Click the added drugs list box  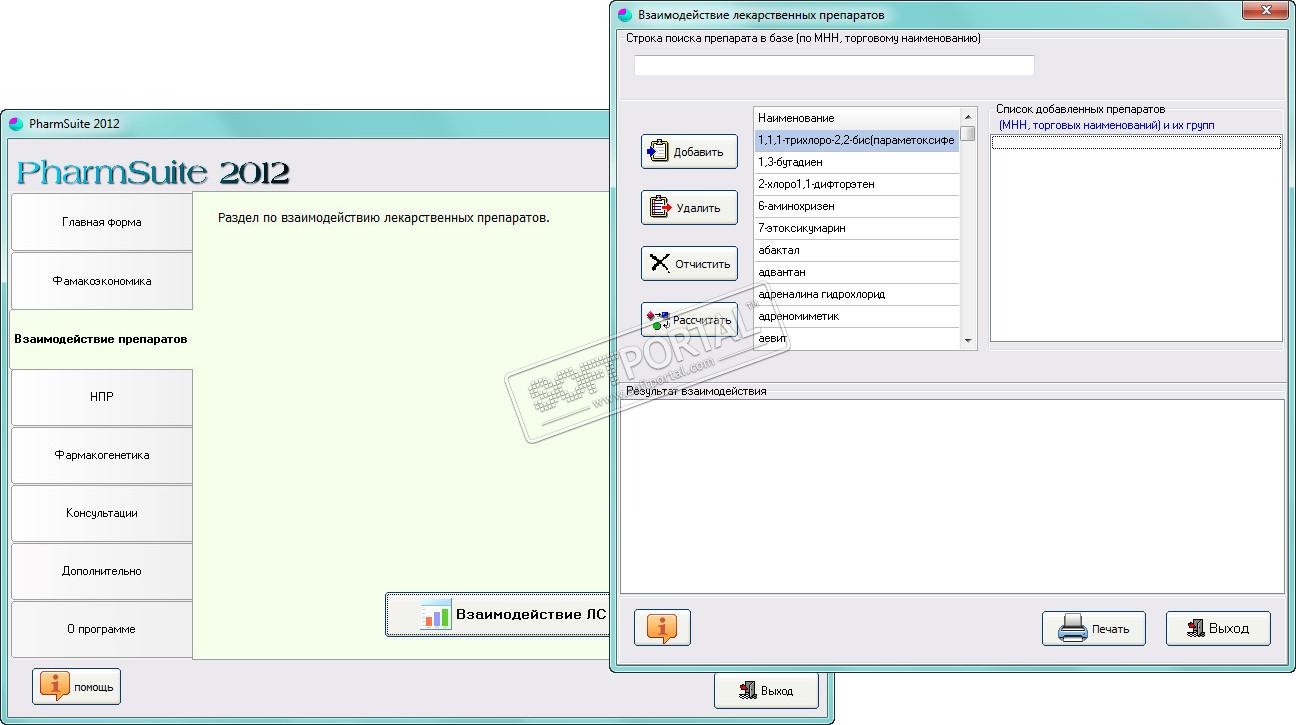tap(1136, 238)
